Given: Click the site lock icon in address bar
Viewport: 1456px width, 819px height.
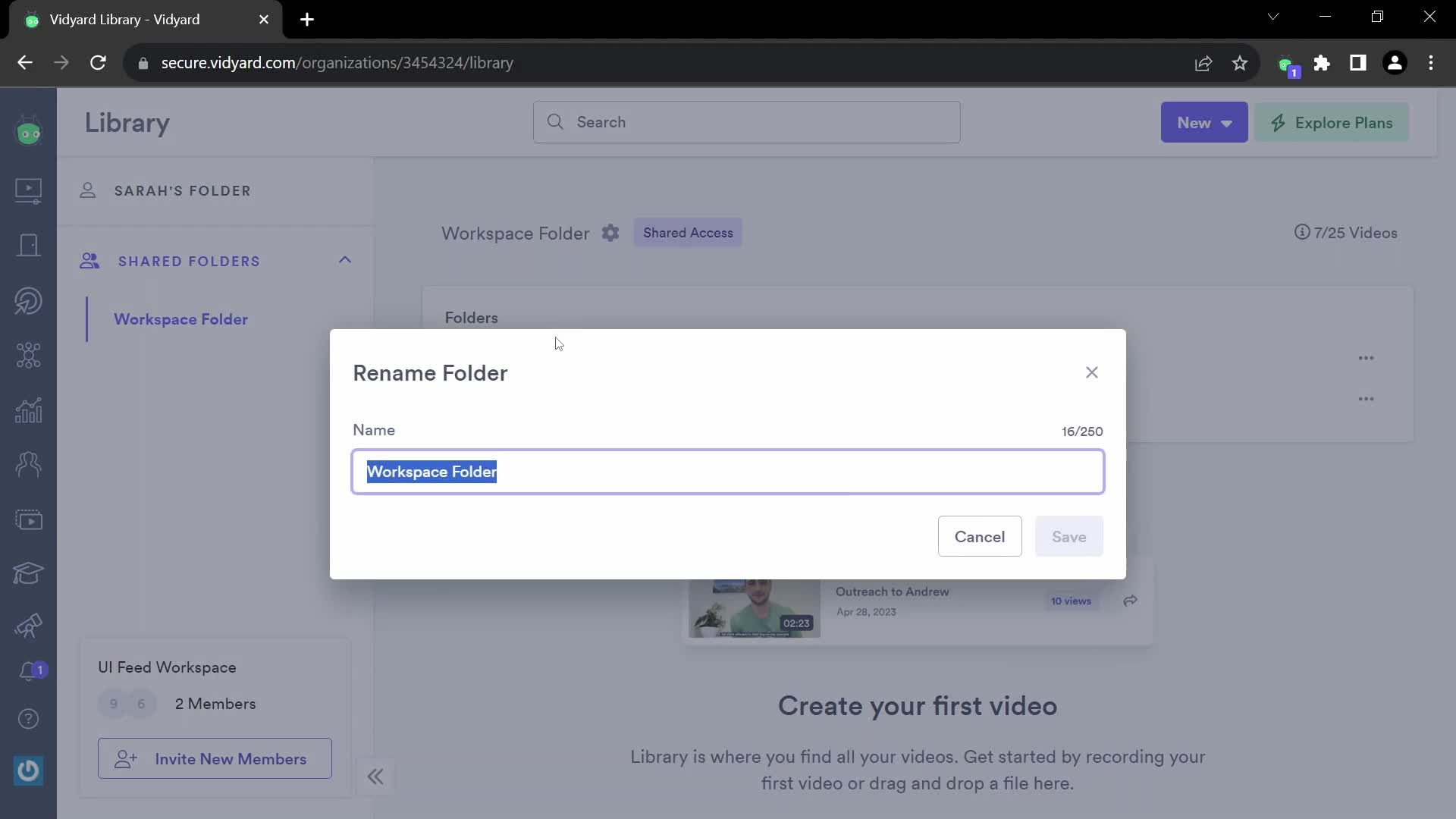Looking at the screenshot, I should [143, 64].
